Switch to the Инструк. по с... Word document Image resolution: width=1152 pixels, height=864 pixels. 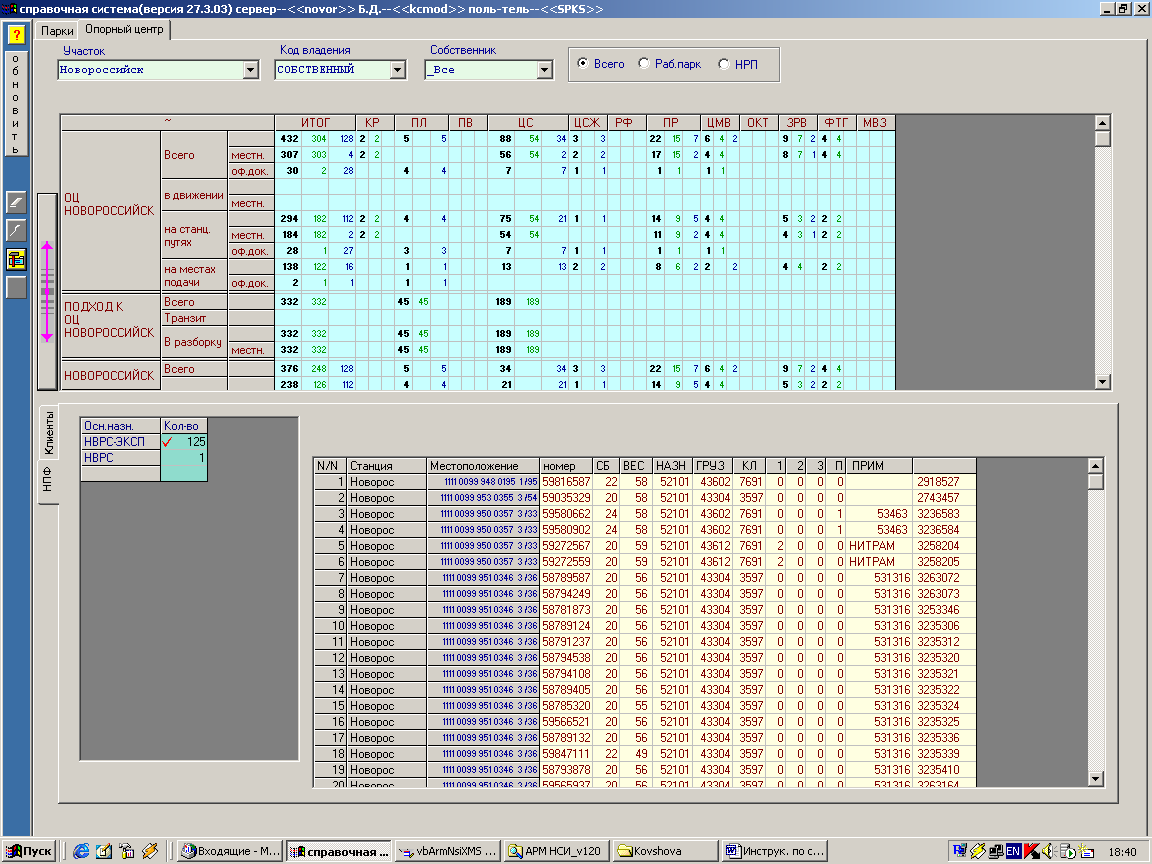tap(774, 852)
